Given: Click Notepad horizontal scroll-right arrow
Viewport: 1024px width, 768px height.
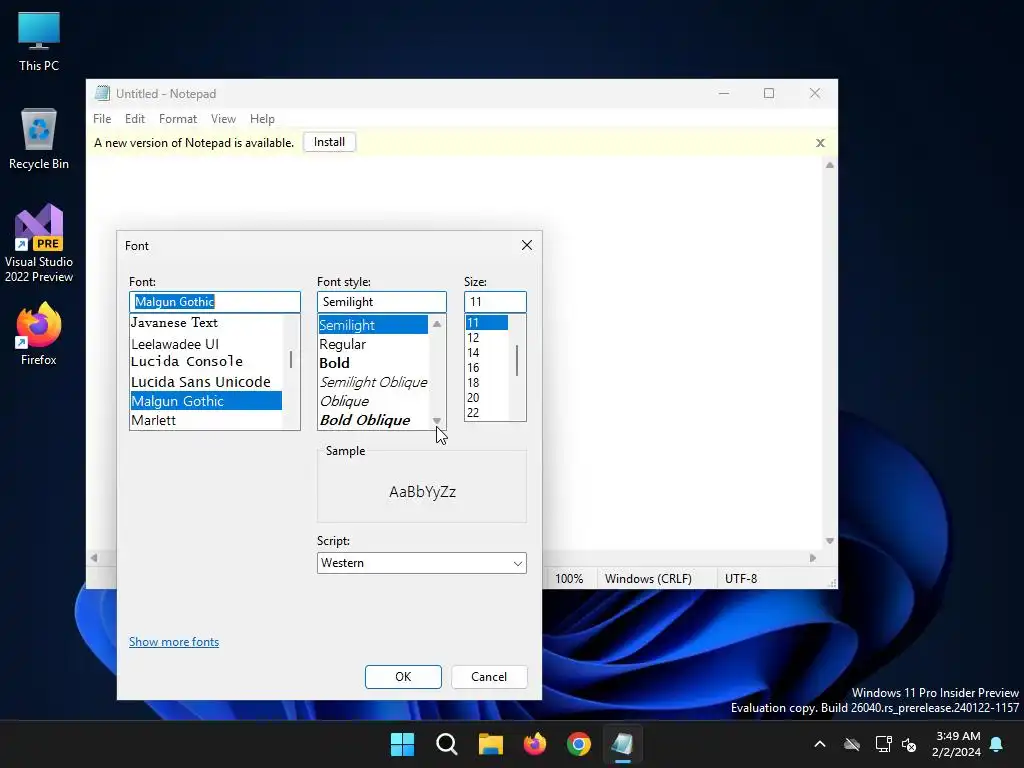Looking at the screenshot, I should (x=812, y=558).
